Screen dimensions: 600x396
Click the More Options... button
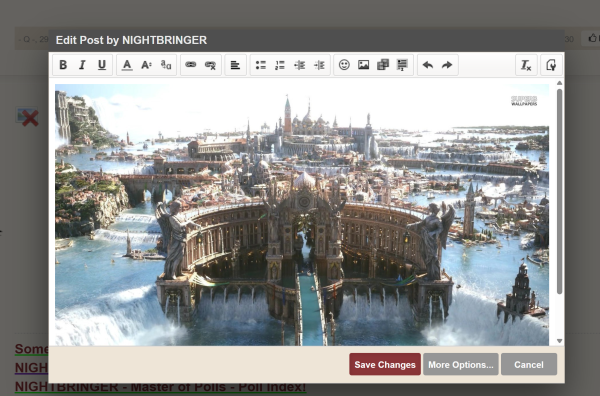pyautogui.click(x=461, y=364)
